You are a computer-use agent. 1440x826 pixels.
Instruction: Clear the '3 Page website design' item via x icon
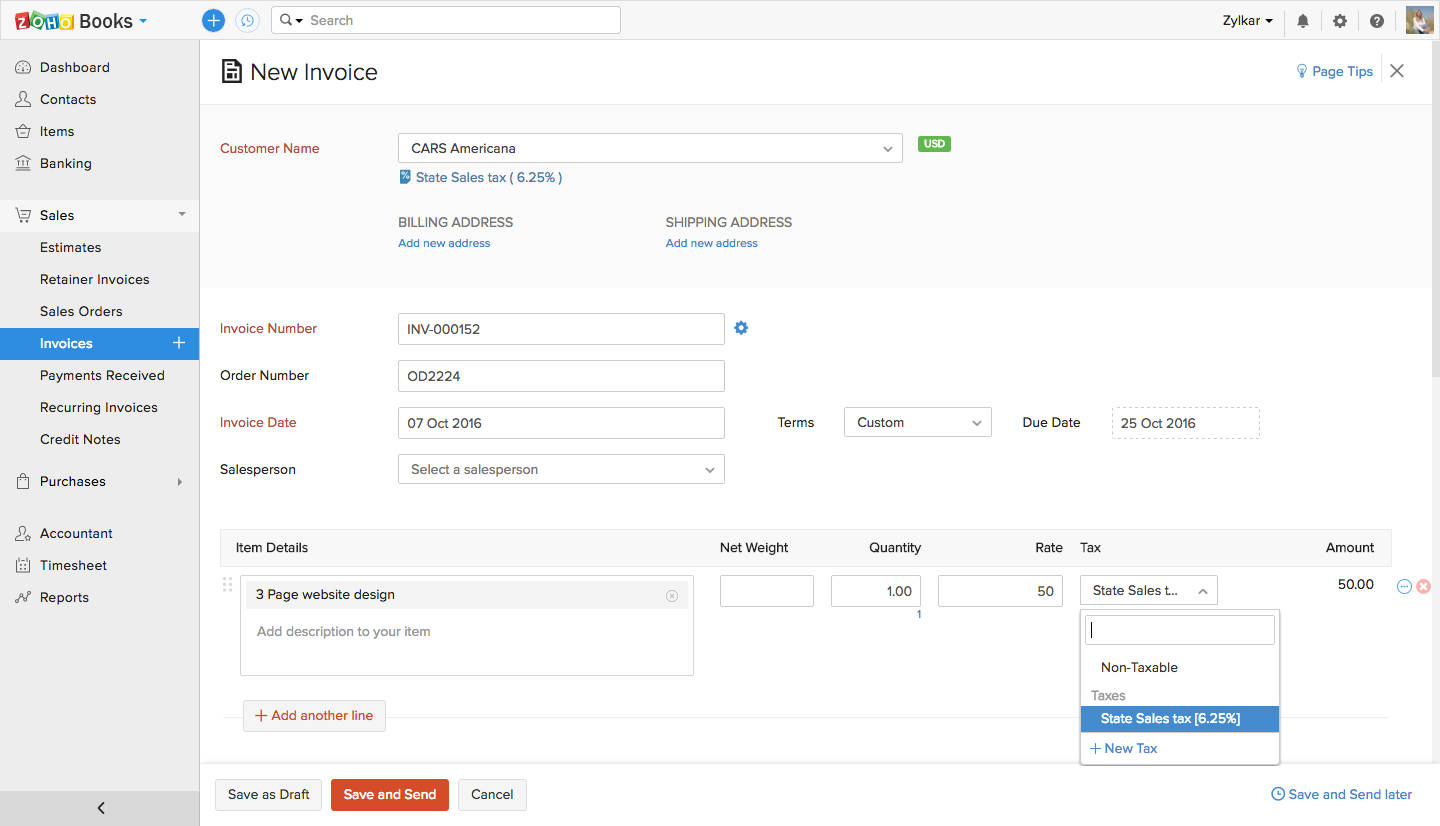coord(672,594)
